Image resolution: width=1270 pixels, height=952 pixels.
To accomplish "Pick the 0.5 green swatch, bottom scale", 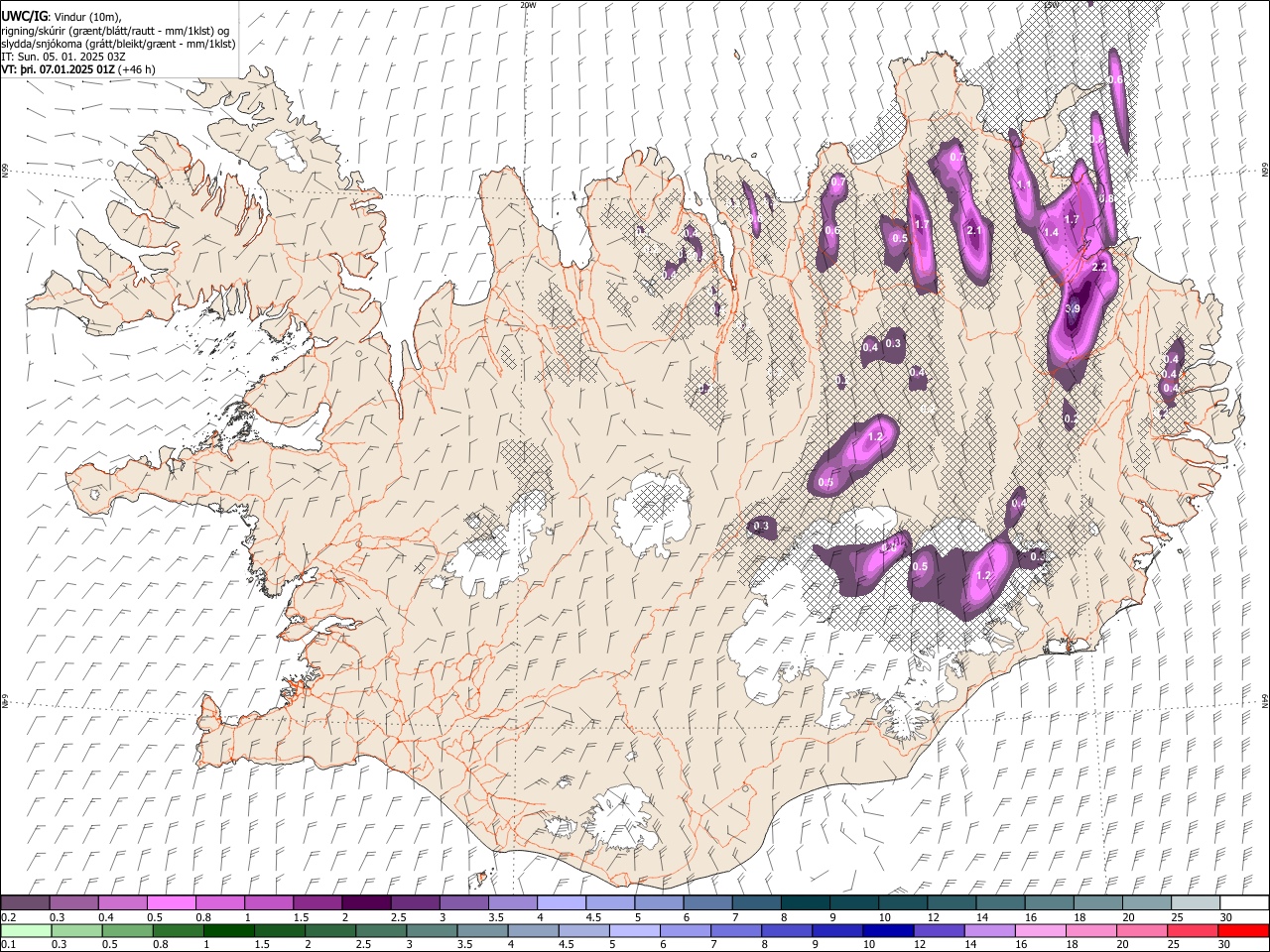I will 128,930.
